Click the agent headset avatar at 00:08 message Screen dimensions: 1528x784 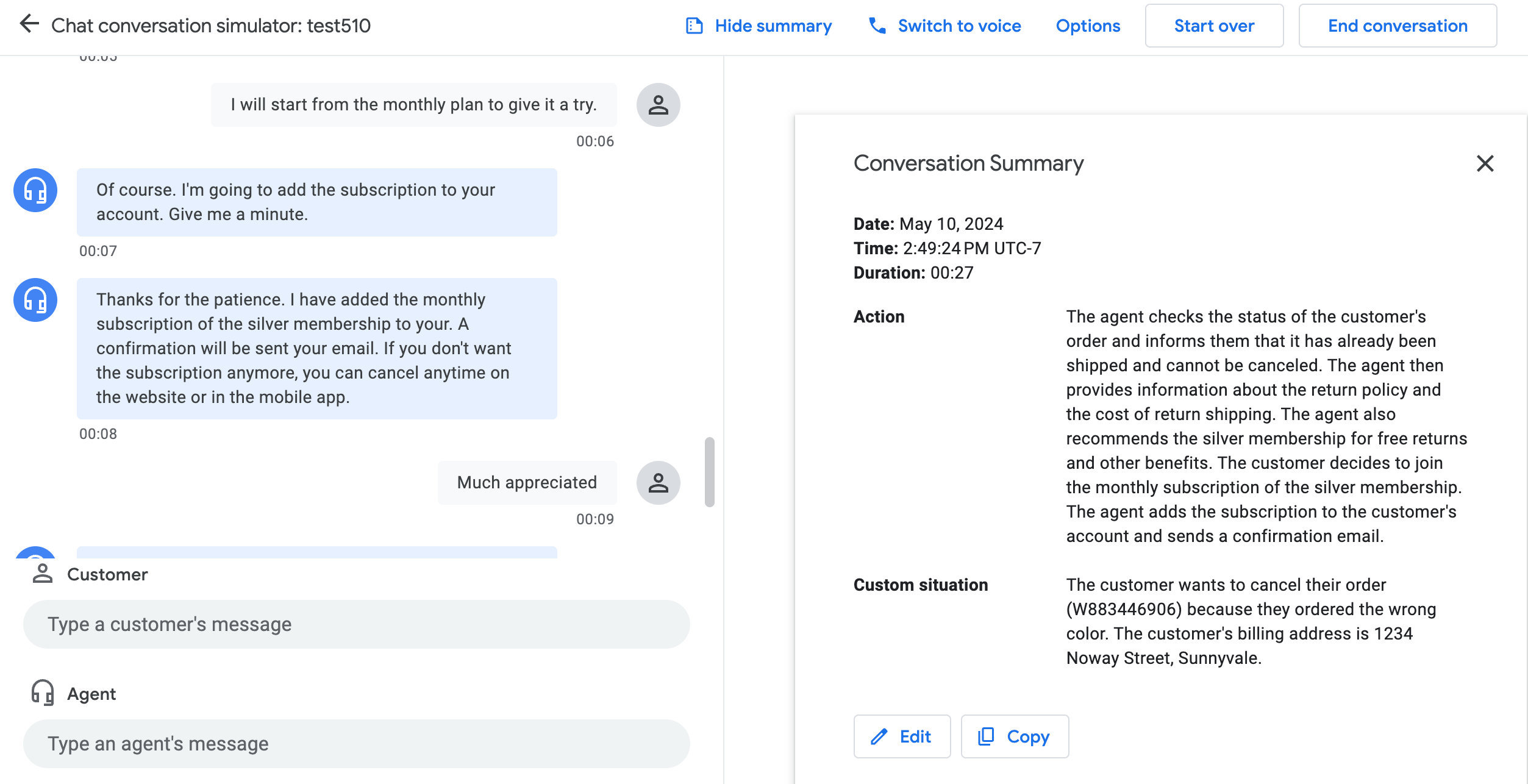(x=35, y=300)
